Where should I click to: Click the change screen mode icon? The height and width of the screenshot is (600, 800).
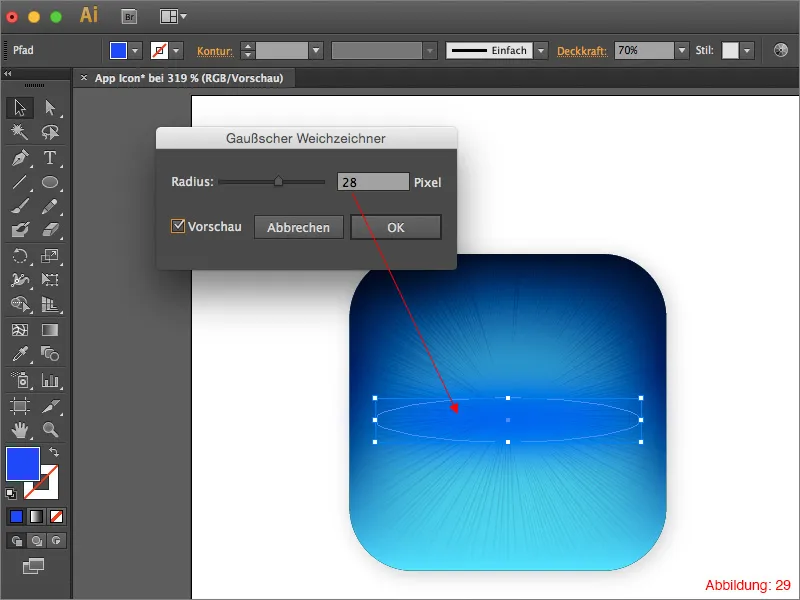33,566
